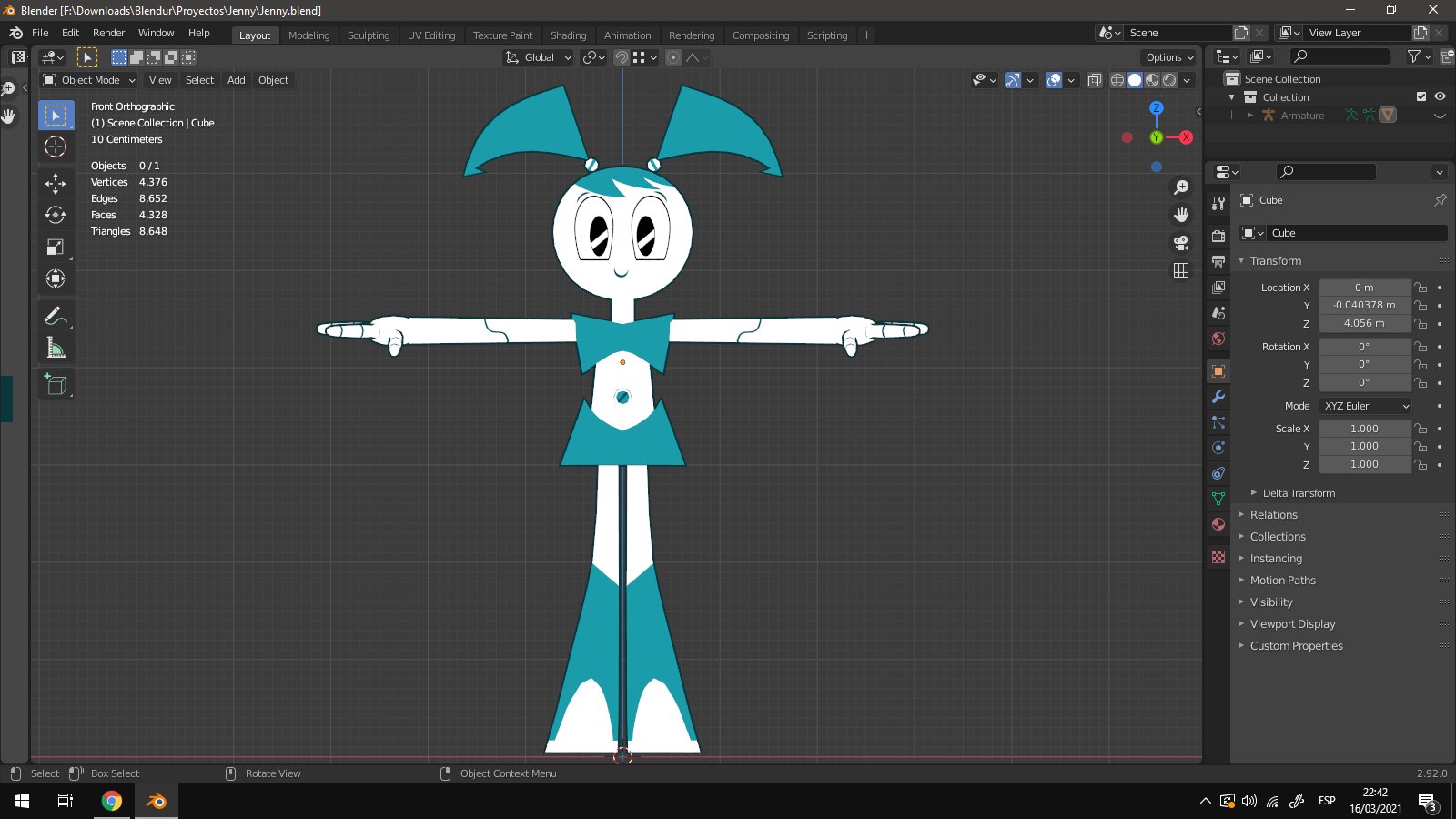Click the viewport pan hand icon

coord(1181,215)
